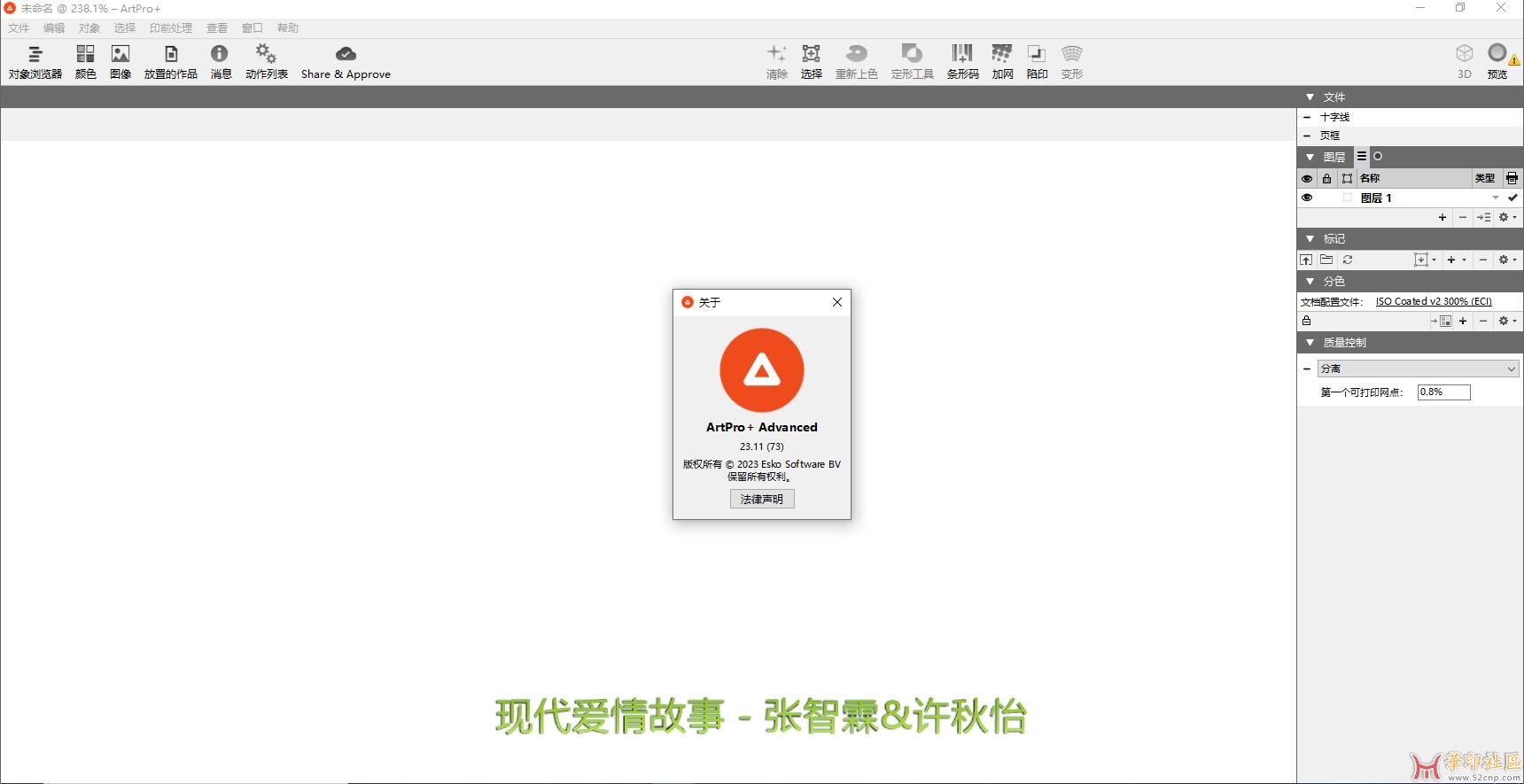Toggle visibility eye of 图层 1
This screenshot has height=784, width=1524.
(1307, 198)
